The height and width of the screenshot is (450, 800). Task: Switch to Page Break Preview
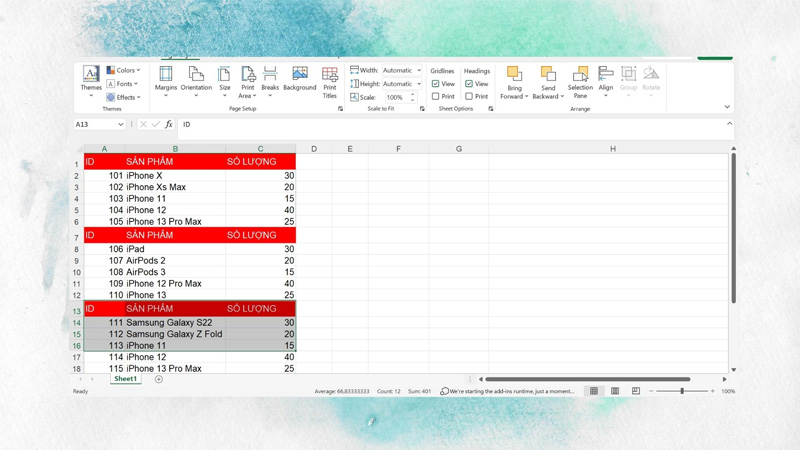(636, 391)
